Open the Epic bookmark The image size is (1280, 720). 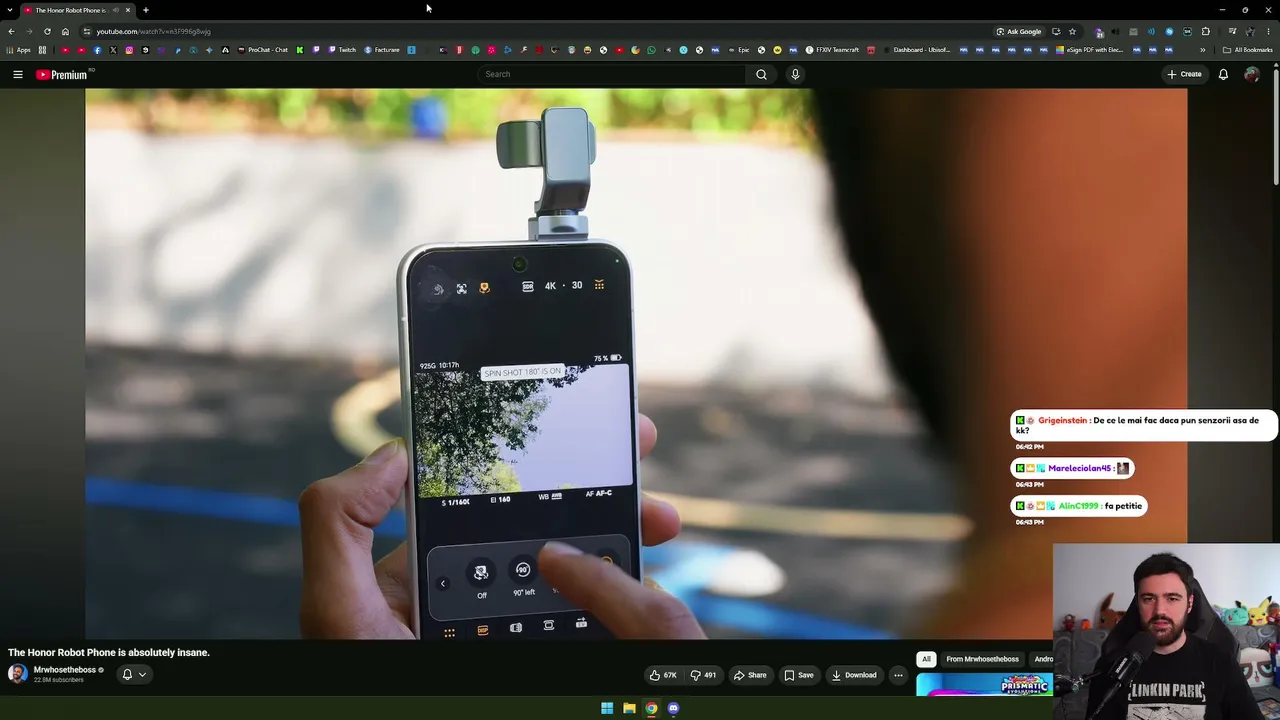(x=737, y=50)
